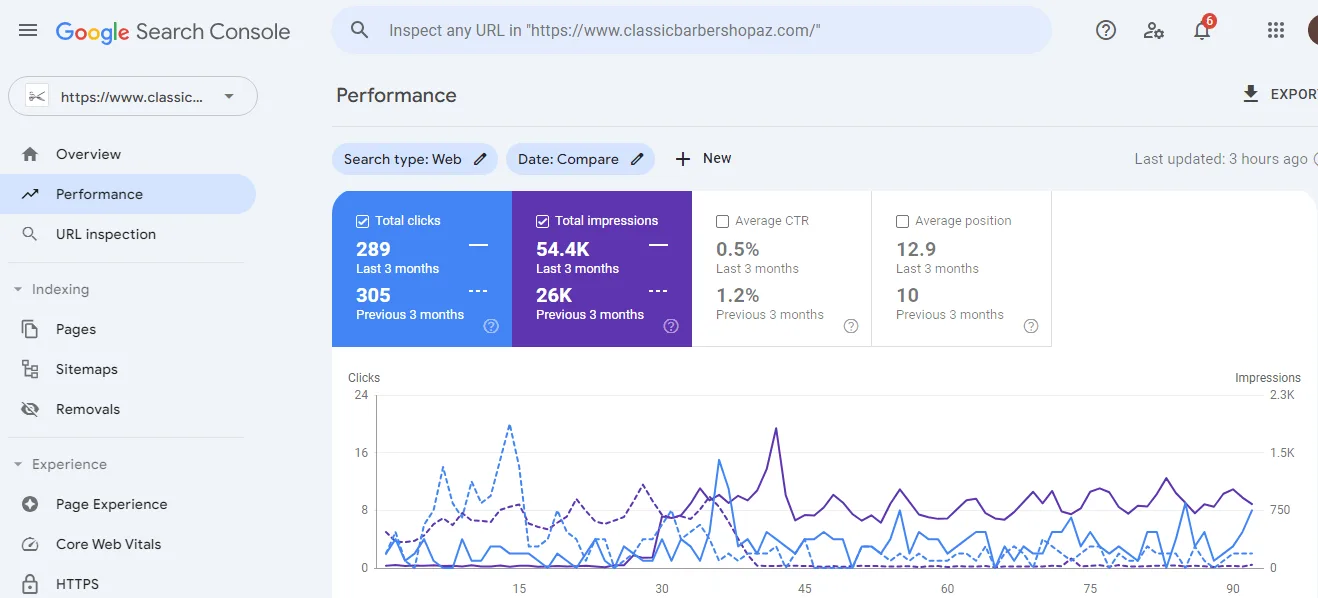Go to Overview in sidebar
The height and width of the screenshot is (598, 1318).
[x=128, y=154]
